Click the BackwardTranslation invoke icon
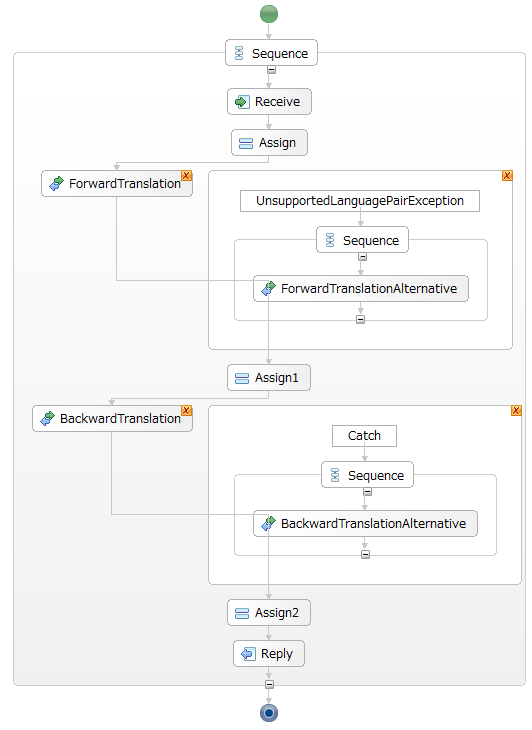 pyautogui.click(x=47, y=419)
